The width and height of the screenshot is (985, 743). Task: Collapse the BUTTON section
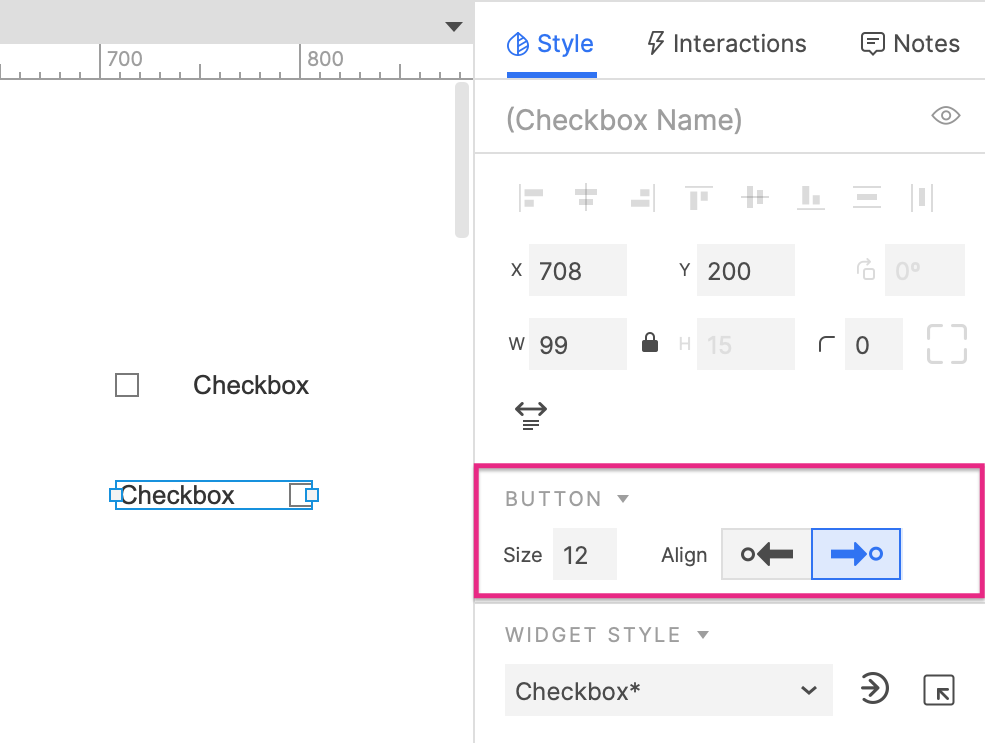pyautogui.click(x=623, y=499)
